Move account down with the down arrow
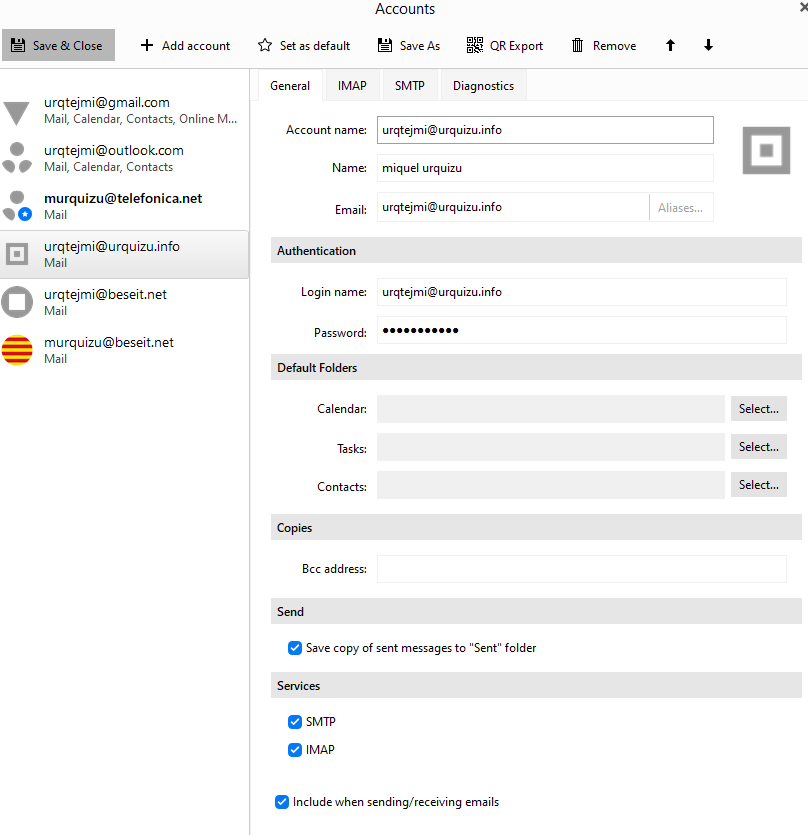Image resolution: width=808 pixels, height=835 pixels. (x=708, y=46)
